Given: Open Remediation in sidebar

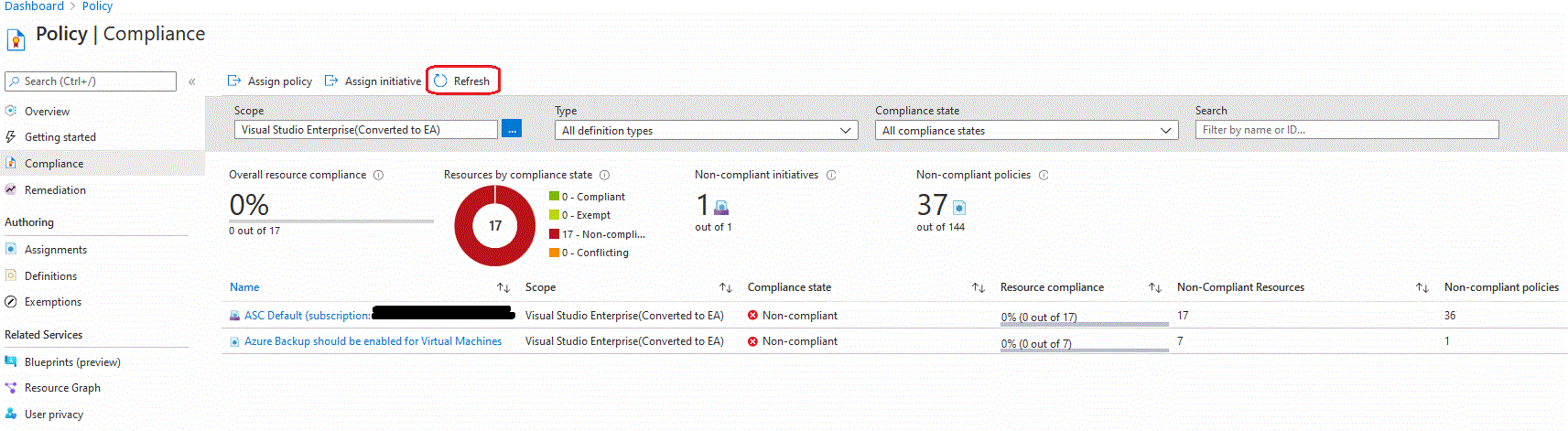Looking at the screenshot, I should (x=55, y=189).
